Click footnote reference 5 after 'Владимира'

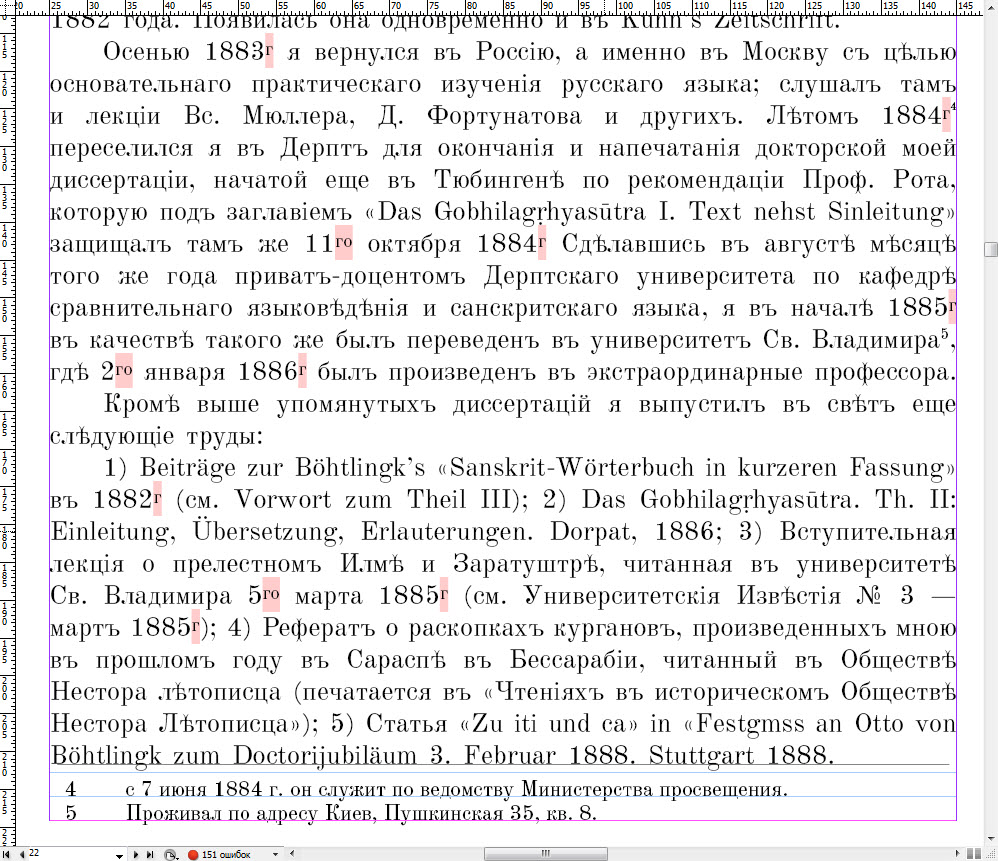(945, 332)
